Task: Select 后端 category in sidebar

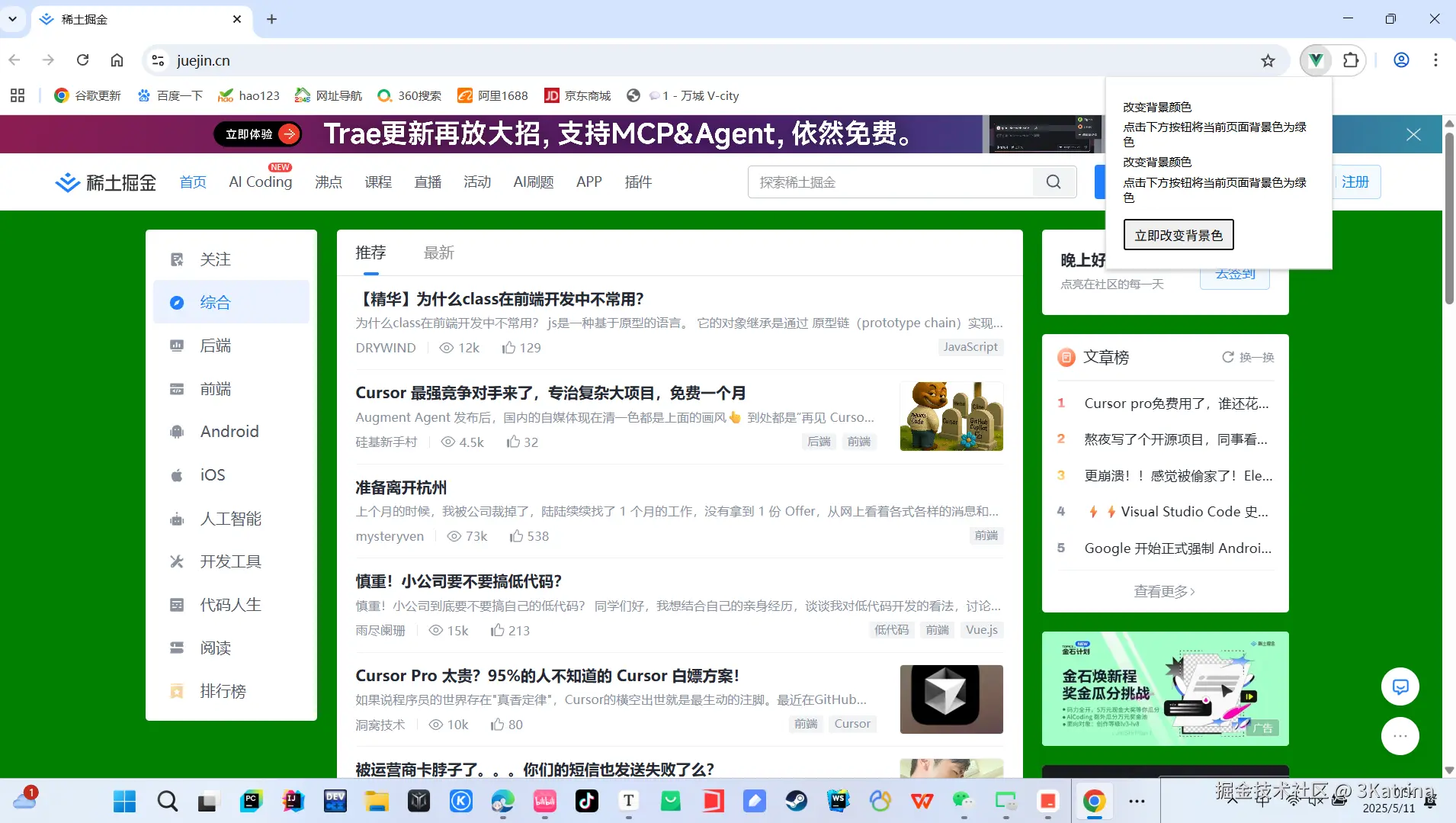Action: 231,346
